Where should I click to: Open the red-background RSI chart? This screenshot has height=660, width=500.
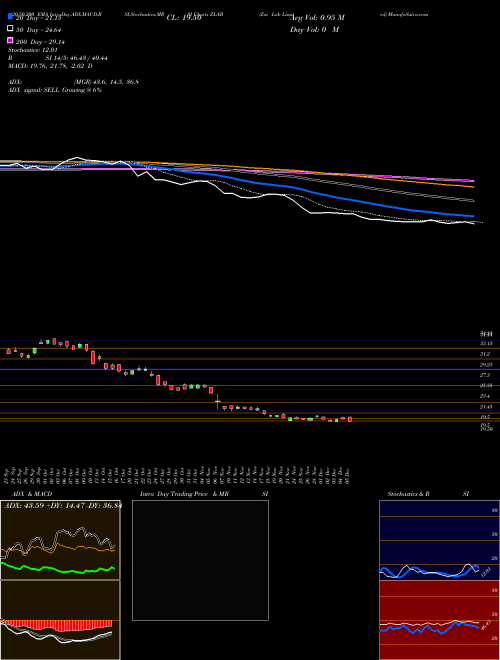(439, 620)
